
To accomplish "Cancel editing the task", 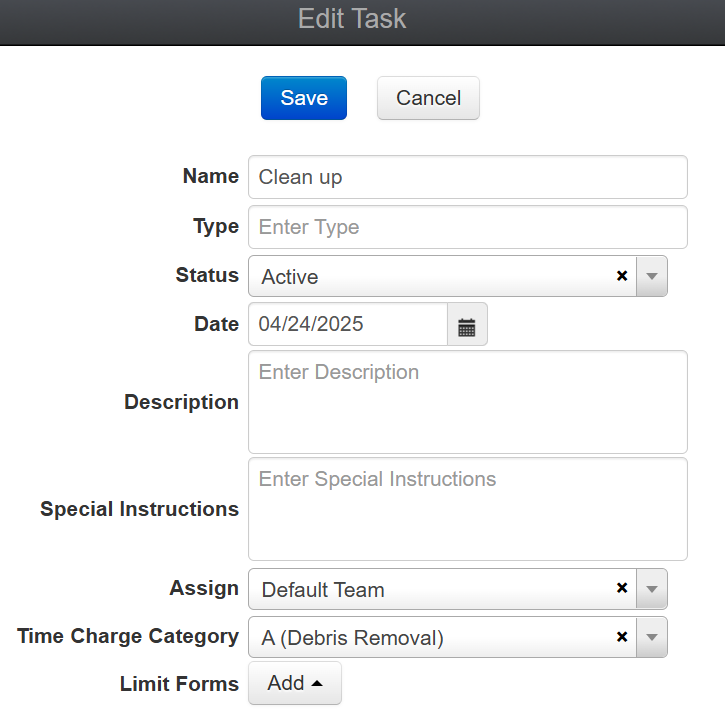I will click(428, 98).
